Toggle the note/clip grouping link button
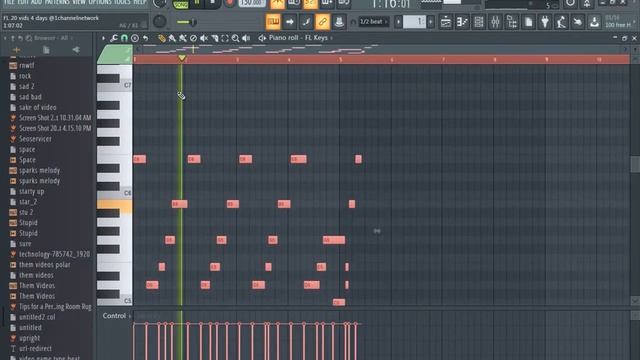Screen dimensions: 640x360 coord(322,22)
